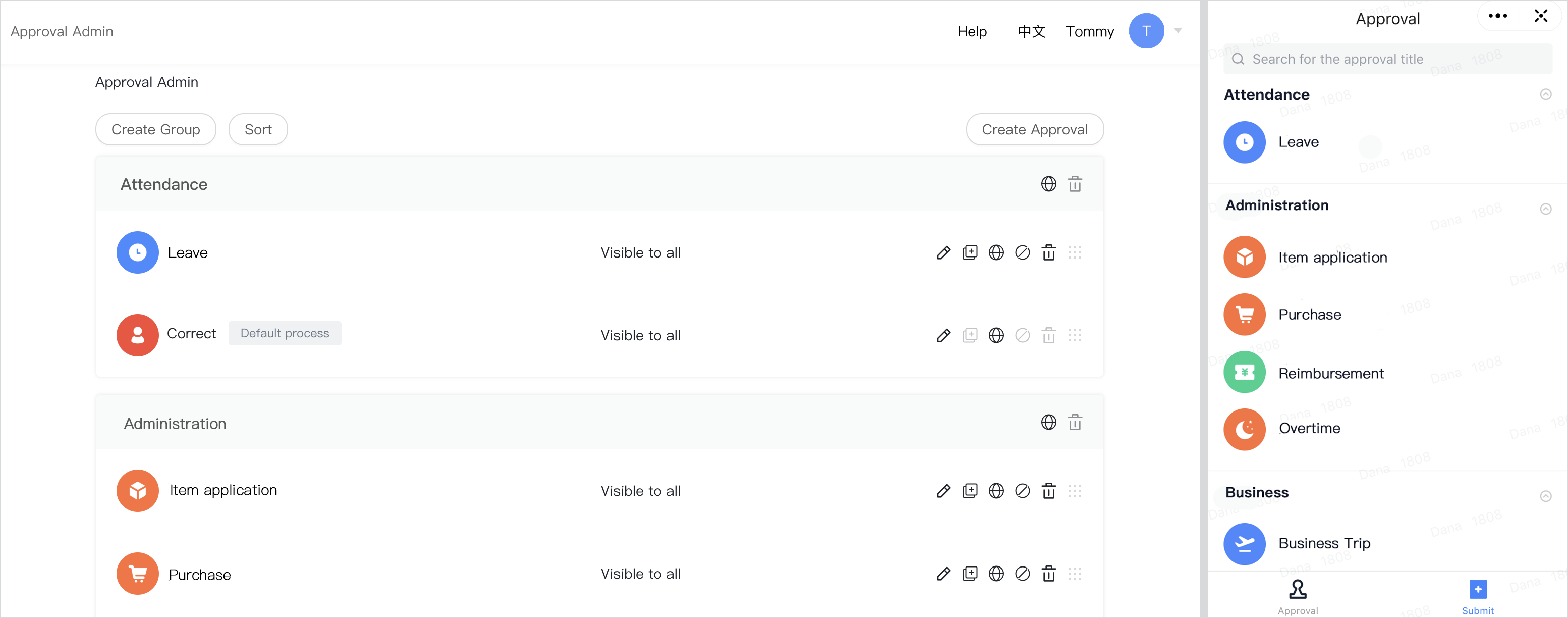Delete the Item application approval
Image resolution: width=1568 pixels, height=618 pixels.
coord(1049,491)
